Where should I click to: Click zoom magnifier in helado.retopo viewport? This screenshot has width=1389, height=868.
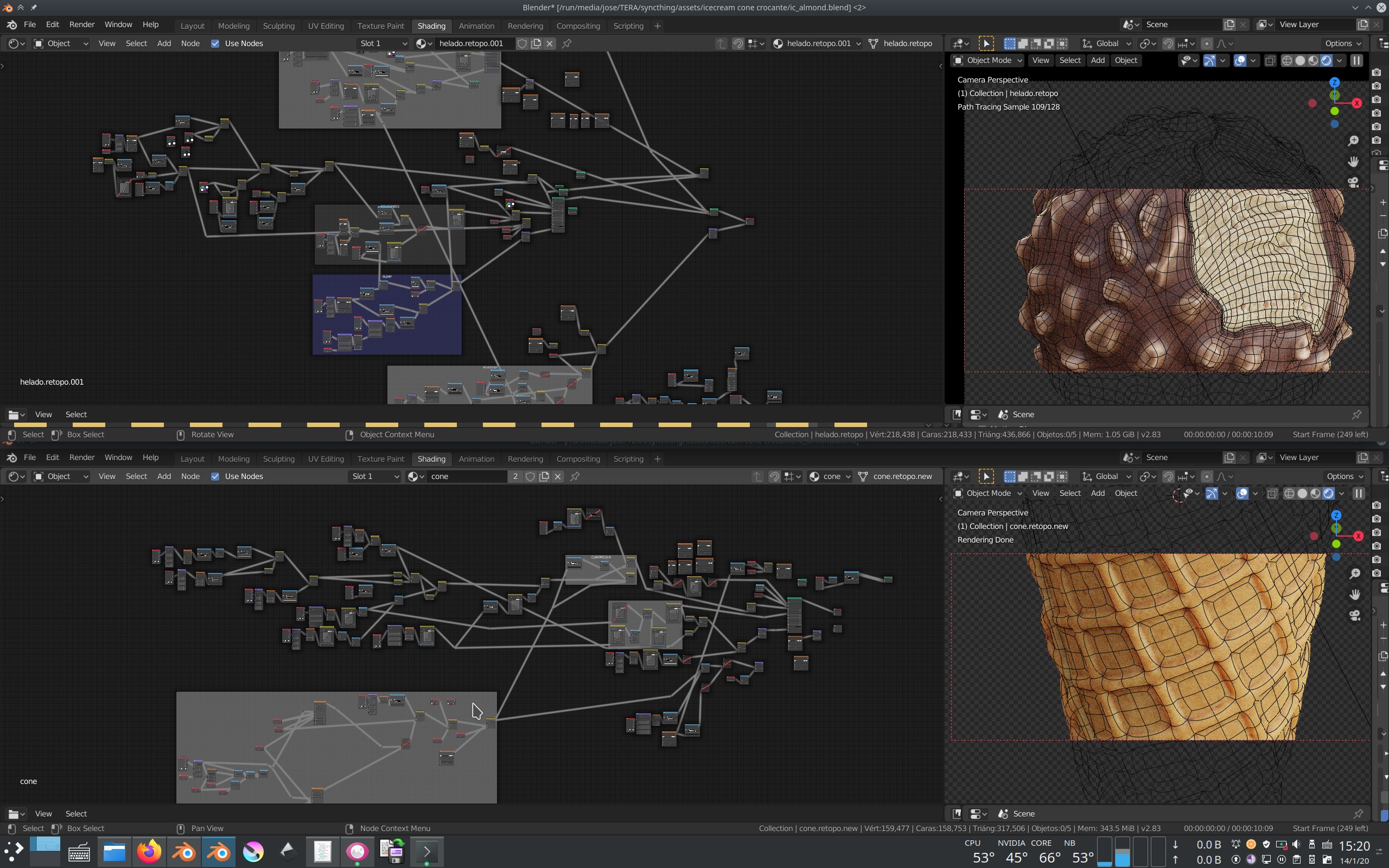pyautogui.click(x=1353, y=141)
